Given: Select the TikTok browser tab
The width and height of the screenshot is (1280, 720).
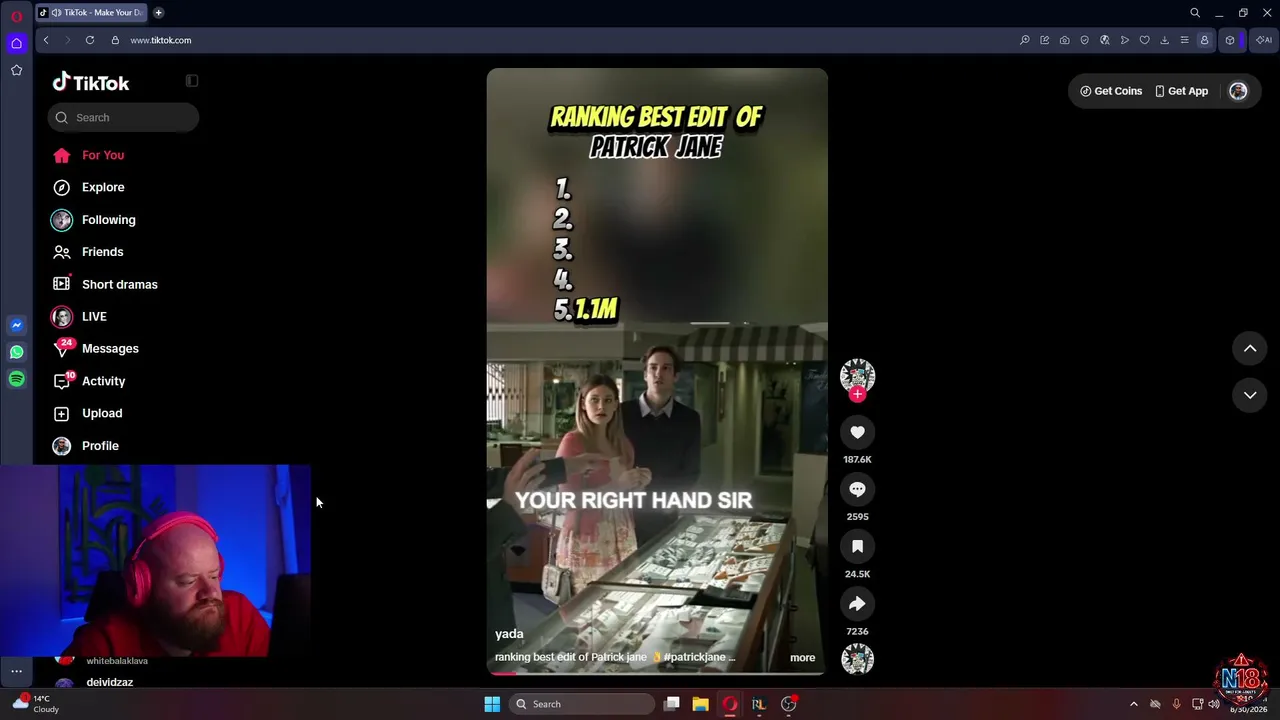Looking at the screenshot, I should coord(92,13).
